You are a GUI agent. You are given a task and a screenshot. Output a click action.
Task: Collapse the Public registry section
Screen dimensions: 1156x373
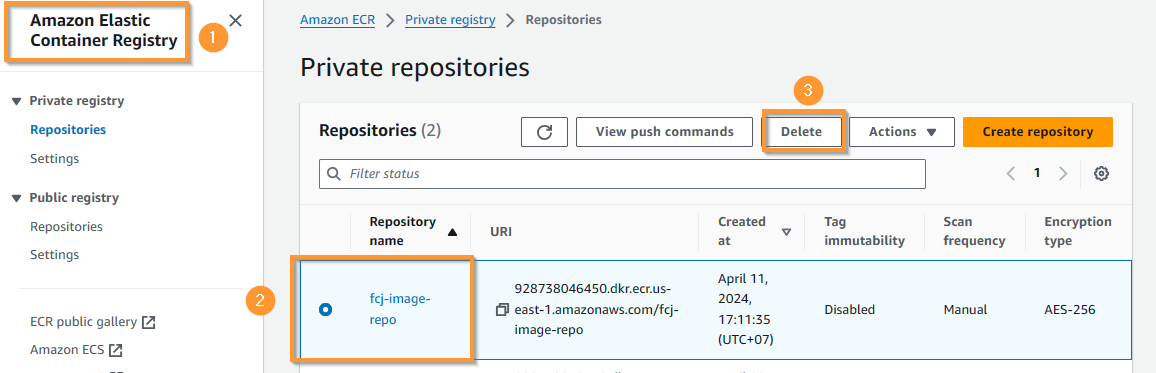tap(17, 198)
